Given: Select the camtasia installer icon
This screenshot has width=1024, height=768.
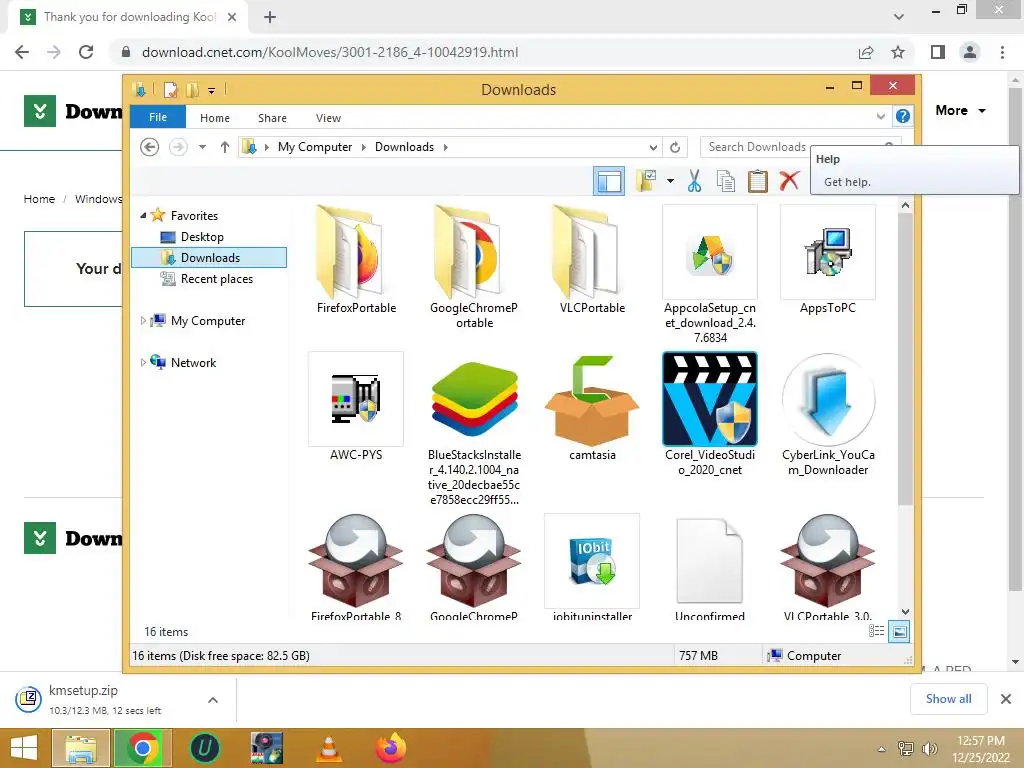Looking at the screenshot, I should tap(592, 399).
